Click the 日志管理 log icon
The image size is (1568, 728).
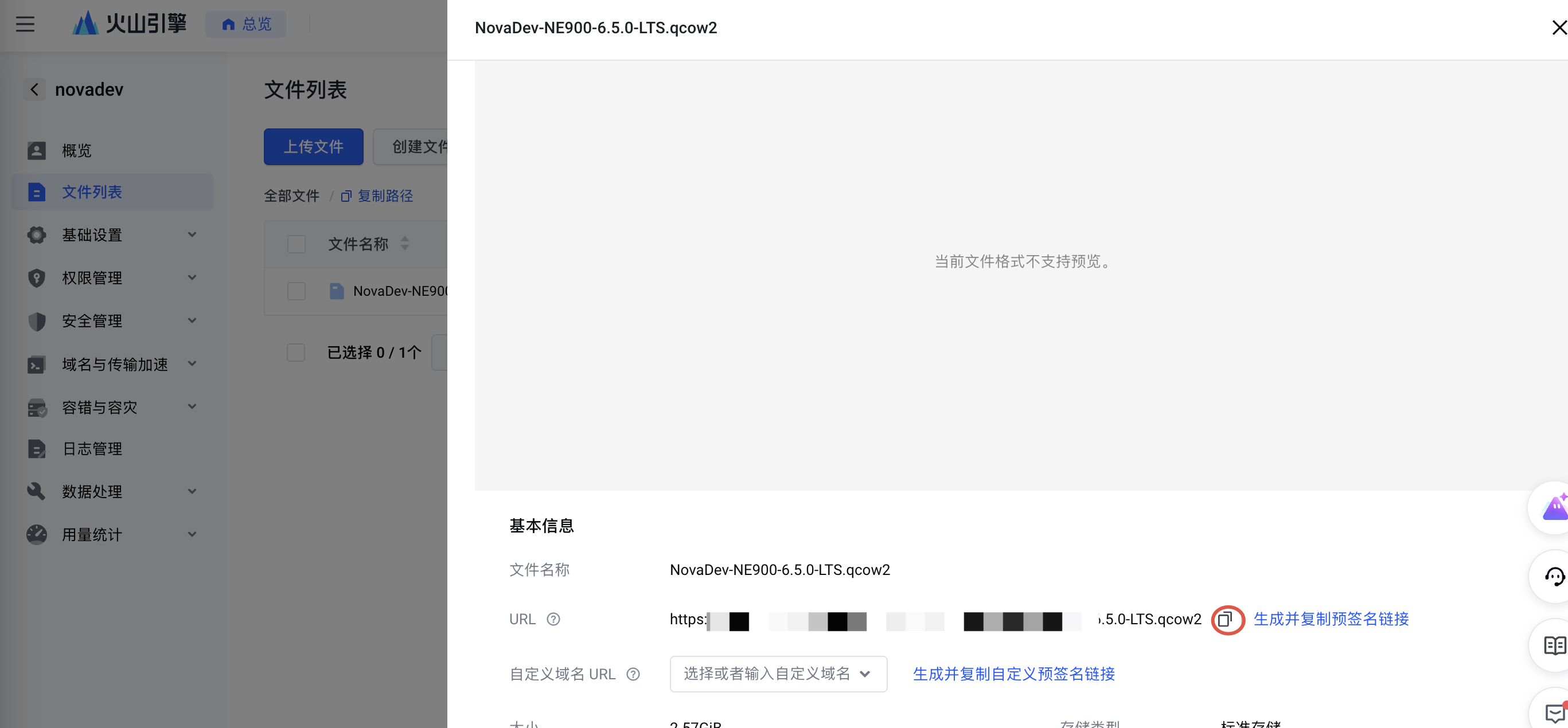(x=37, y=449)
